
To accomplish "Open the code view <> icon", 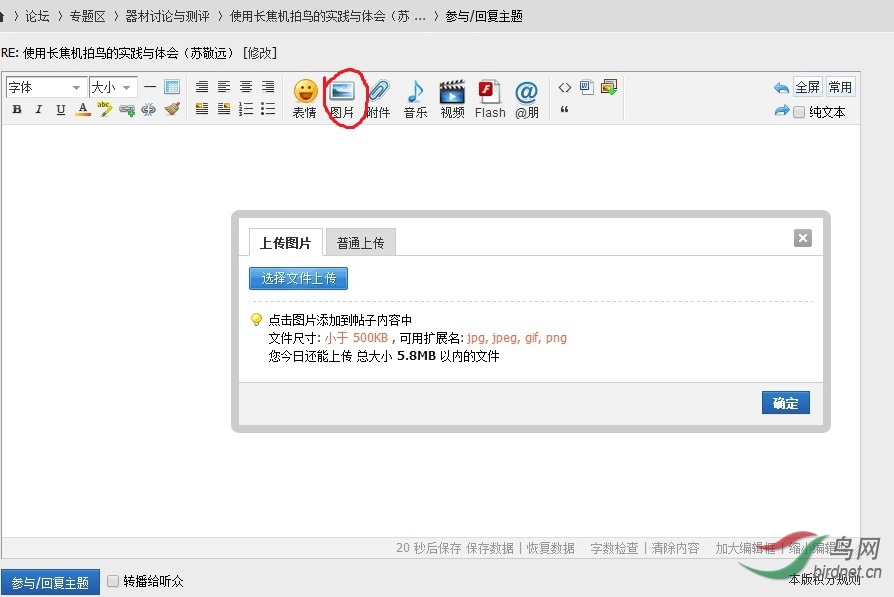I will point(564,88).
